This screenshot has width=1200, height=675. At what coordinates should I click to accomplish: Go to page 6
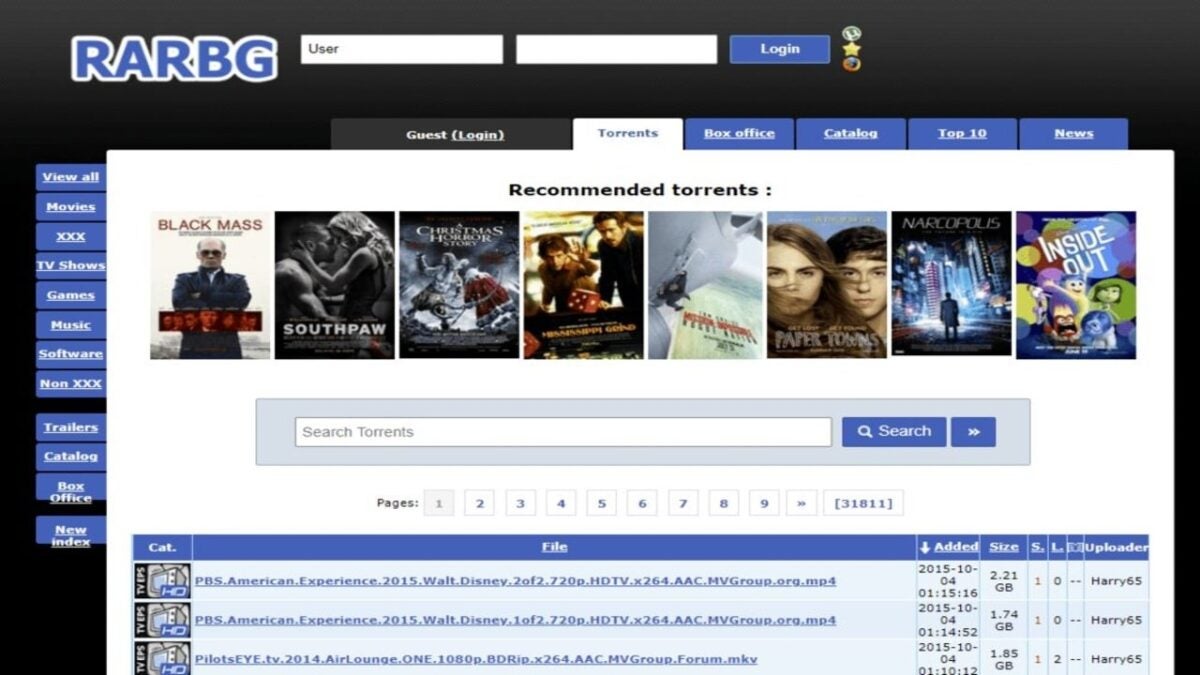642,503
